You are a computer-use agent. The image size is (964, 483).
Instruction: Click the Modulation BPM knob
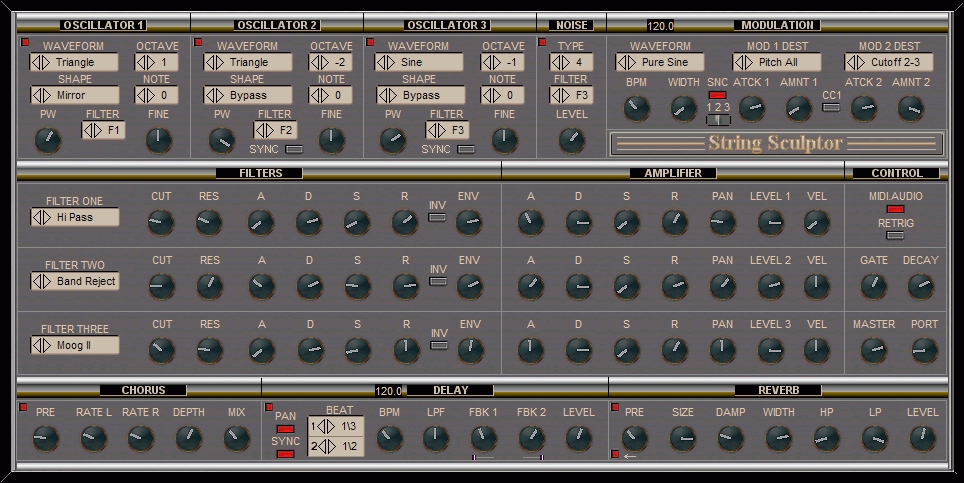point(636,109)
